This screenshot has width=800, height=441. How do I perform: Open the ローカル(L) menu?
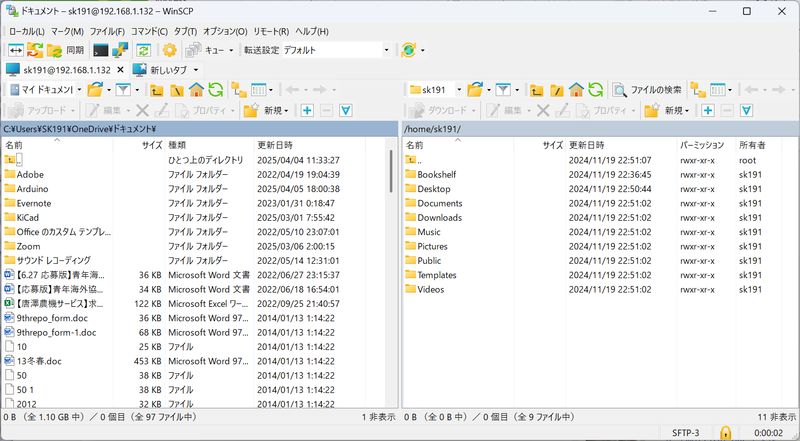pos(27,31)
